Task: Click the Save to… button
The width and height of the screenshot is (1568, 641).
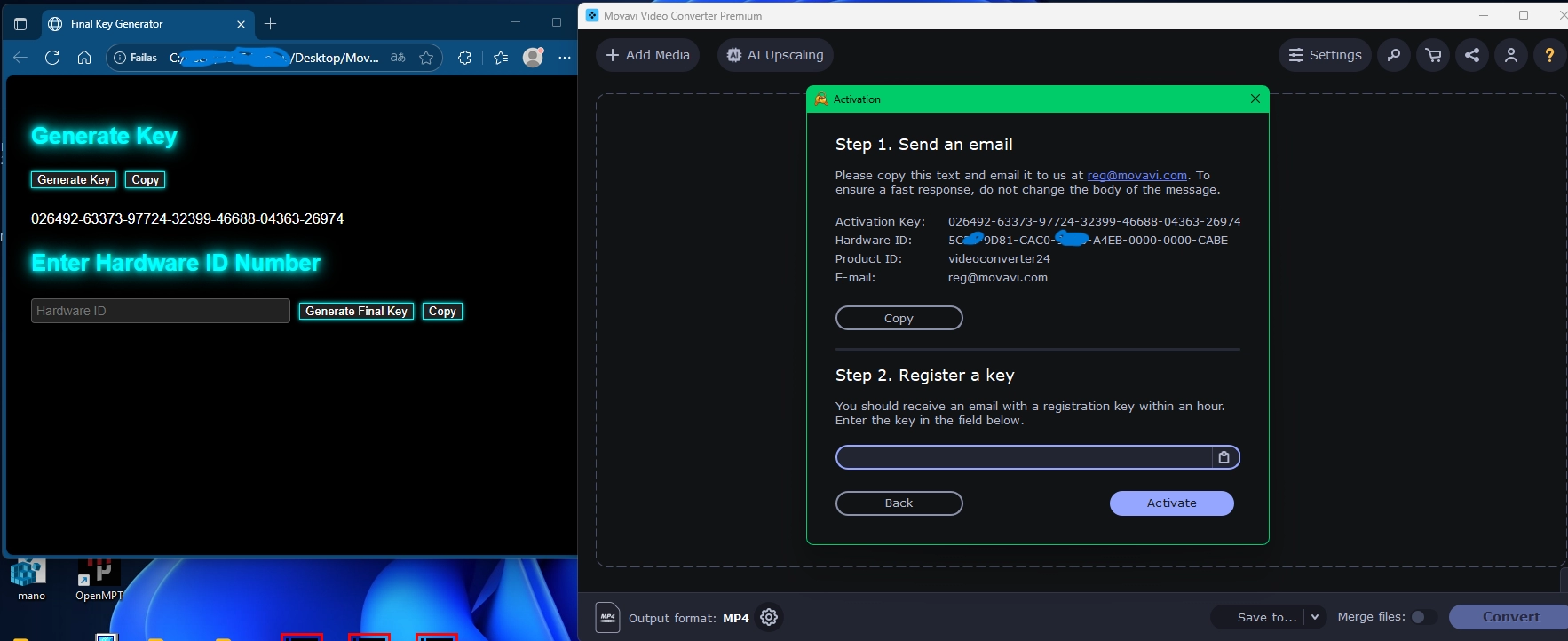Action: 1266,617
